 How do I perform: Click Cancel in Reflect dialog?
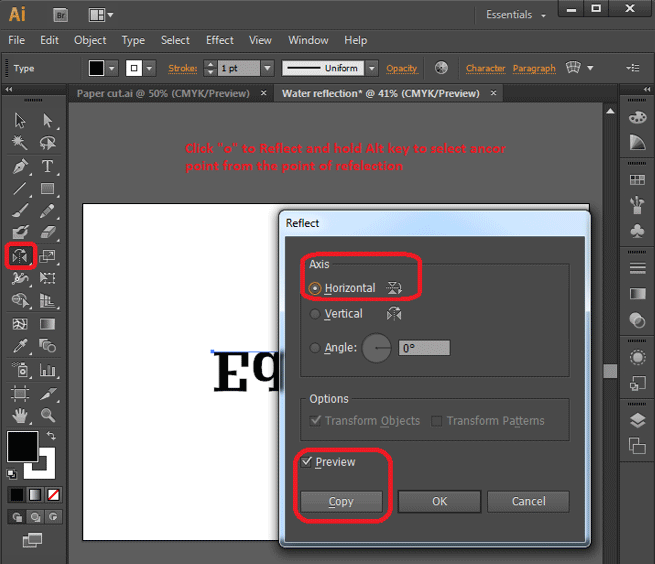528,501
